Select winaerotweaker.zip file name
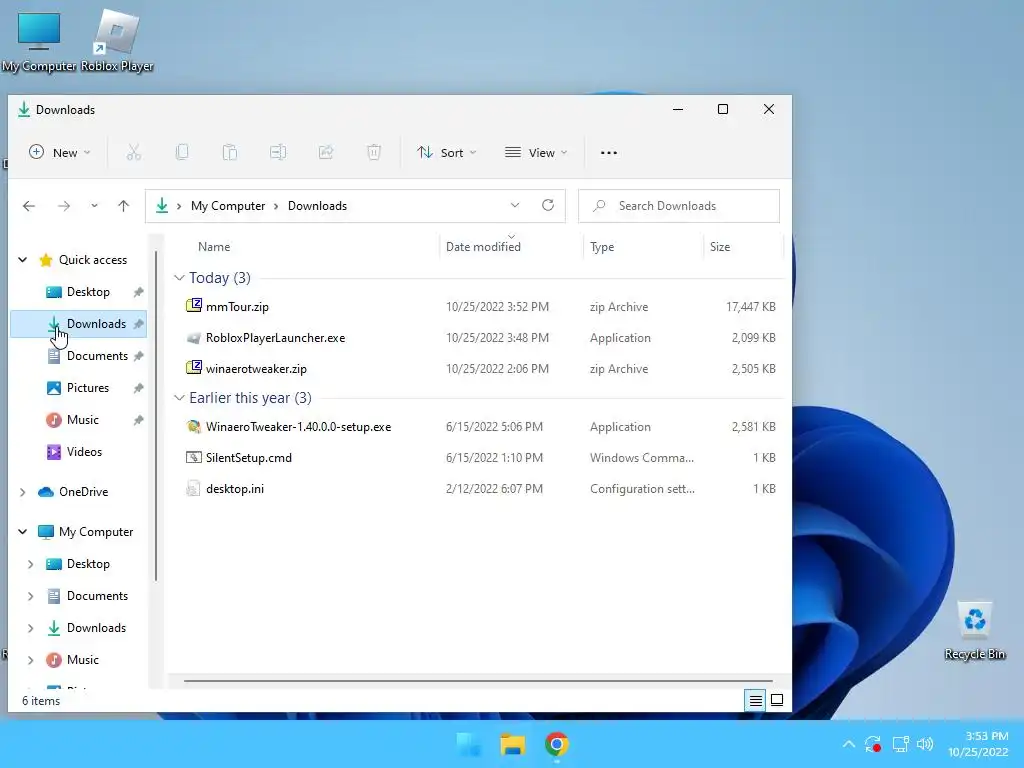This screenshot has height=768, width=1024. [x=256, y=368]
